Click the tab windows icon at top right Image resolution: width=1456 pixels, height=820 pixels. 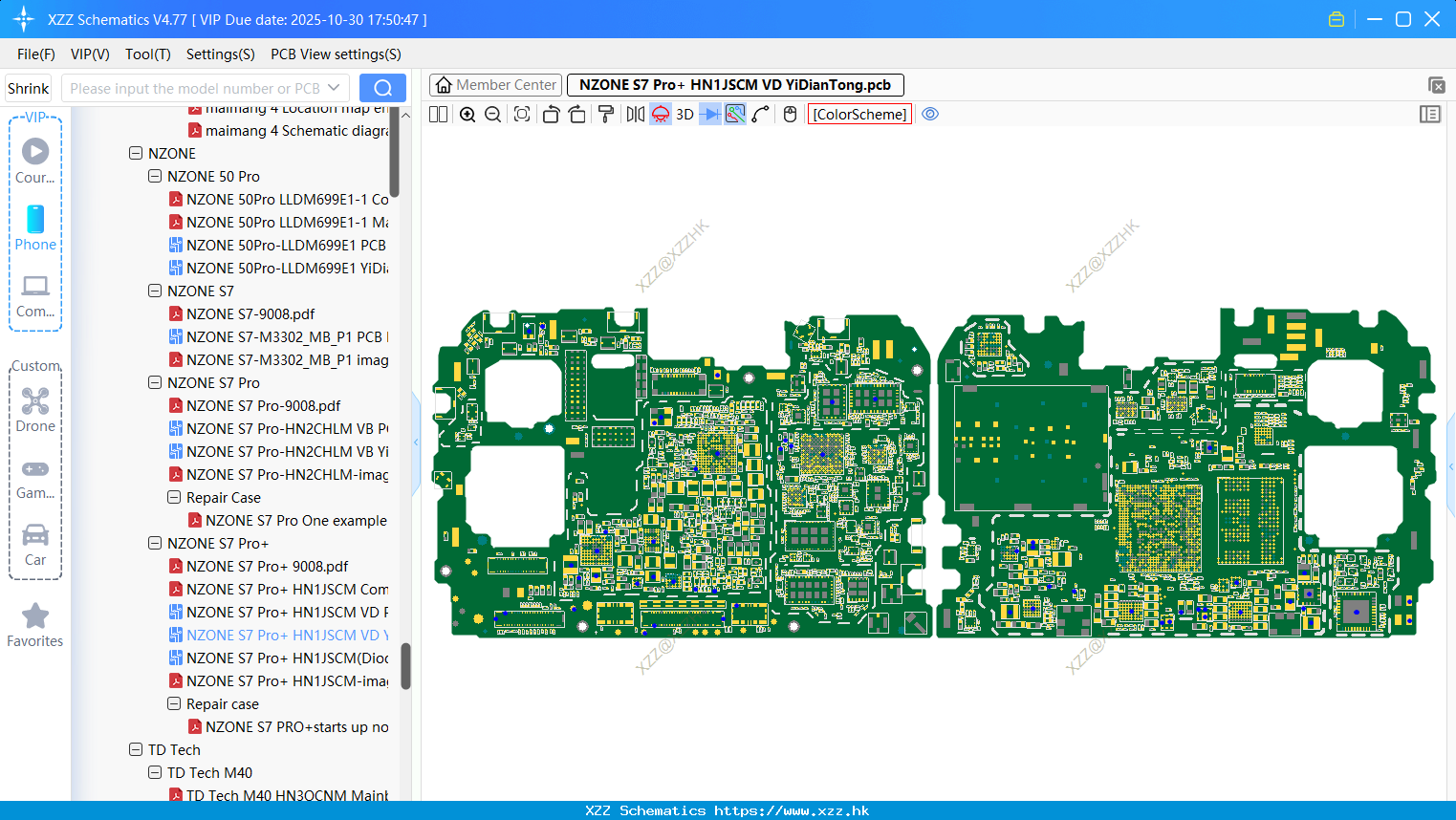point(1436,85)
